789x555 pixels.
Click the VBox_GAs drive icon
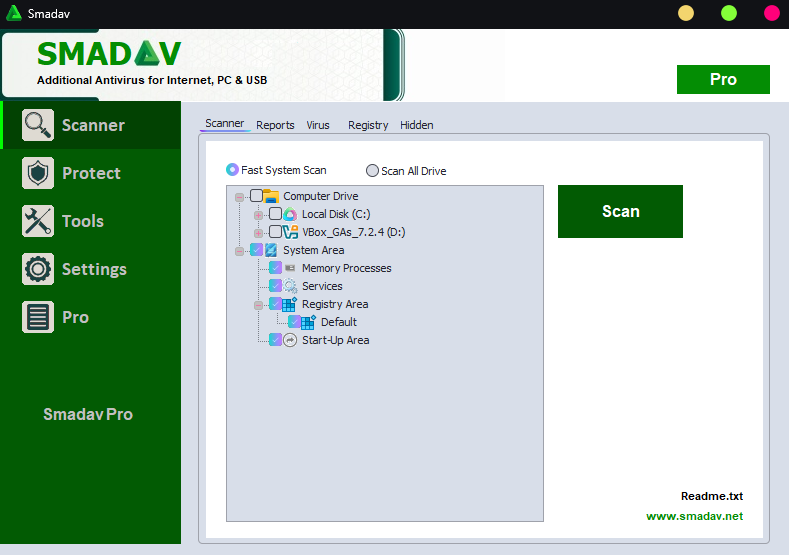(290, 232)
